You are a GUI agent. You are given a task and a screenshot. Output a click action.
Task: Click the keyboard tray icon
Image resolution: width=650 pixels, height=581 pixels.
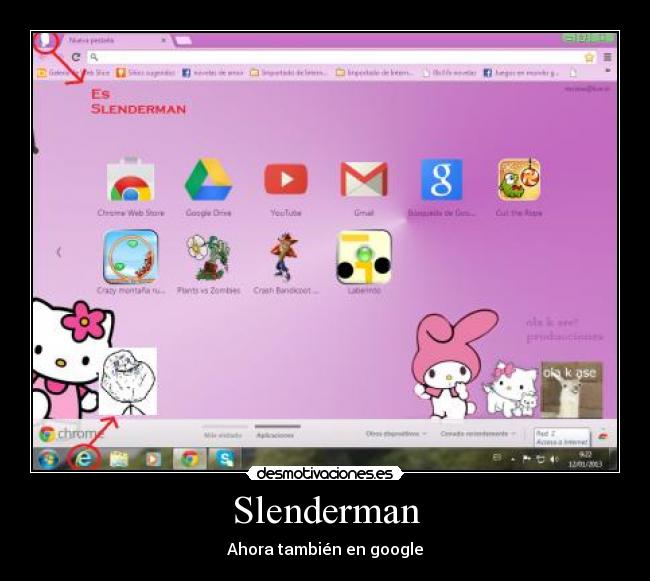tap(497, 458)
